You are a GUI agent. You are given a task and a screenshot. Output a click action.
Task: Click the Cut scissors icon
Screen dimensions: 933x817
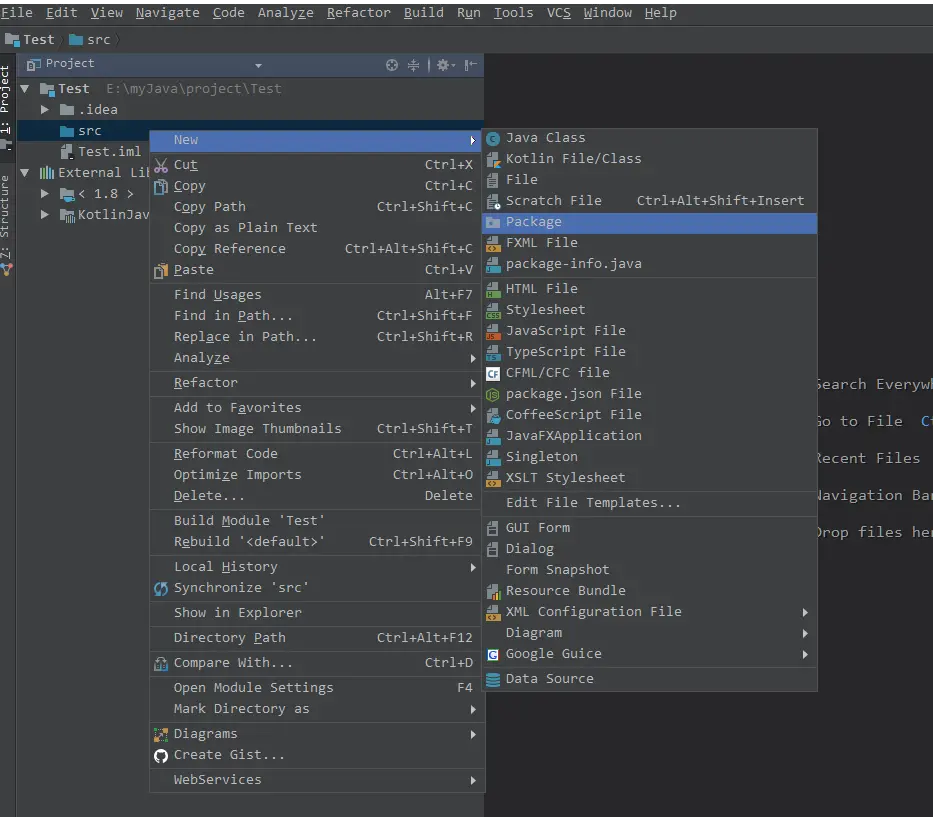(161, 165)
